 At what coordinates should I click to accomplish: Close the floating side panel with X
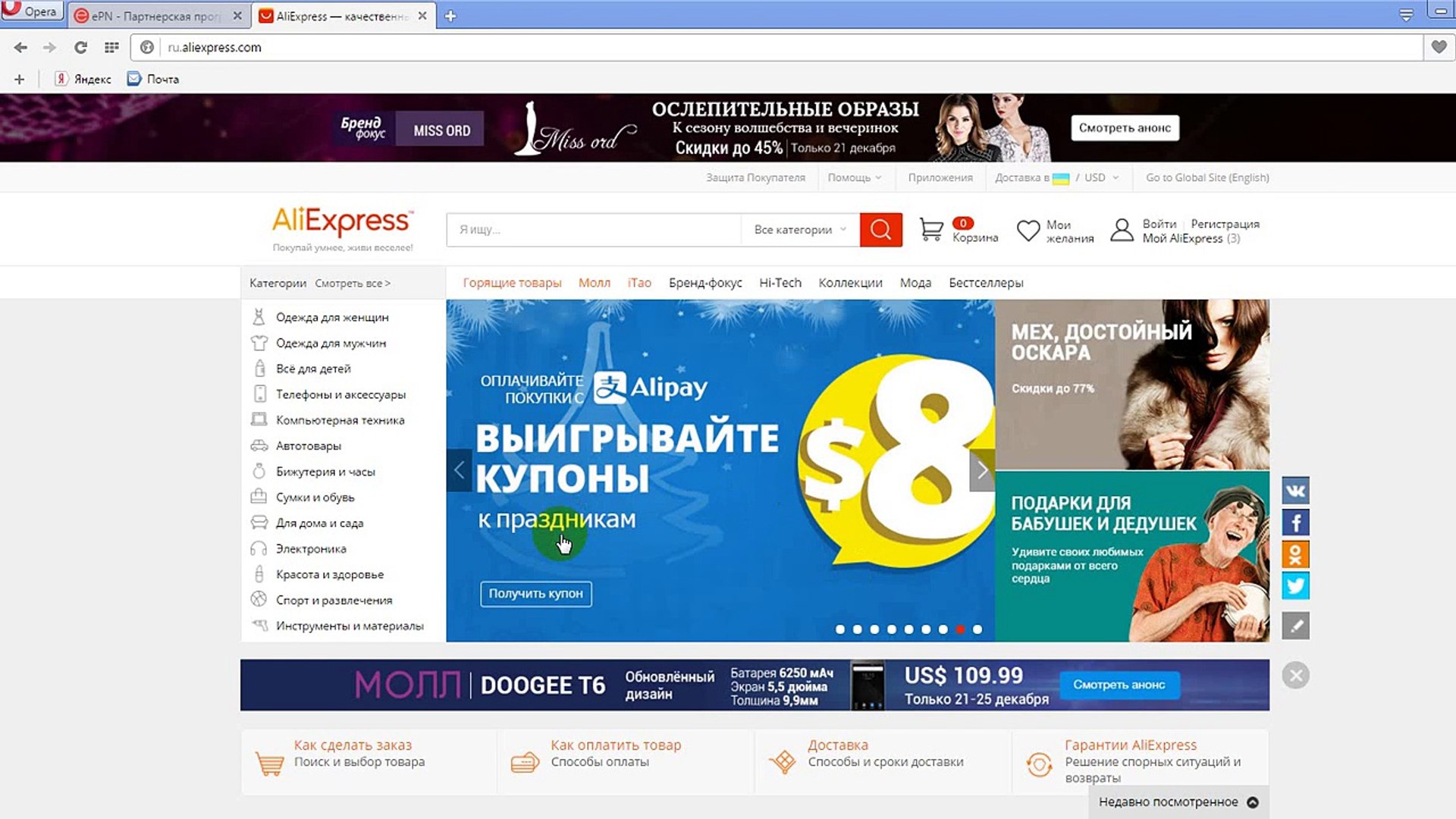[1295, 675]
